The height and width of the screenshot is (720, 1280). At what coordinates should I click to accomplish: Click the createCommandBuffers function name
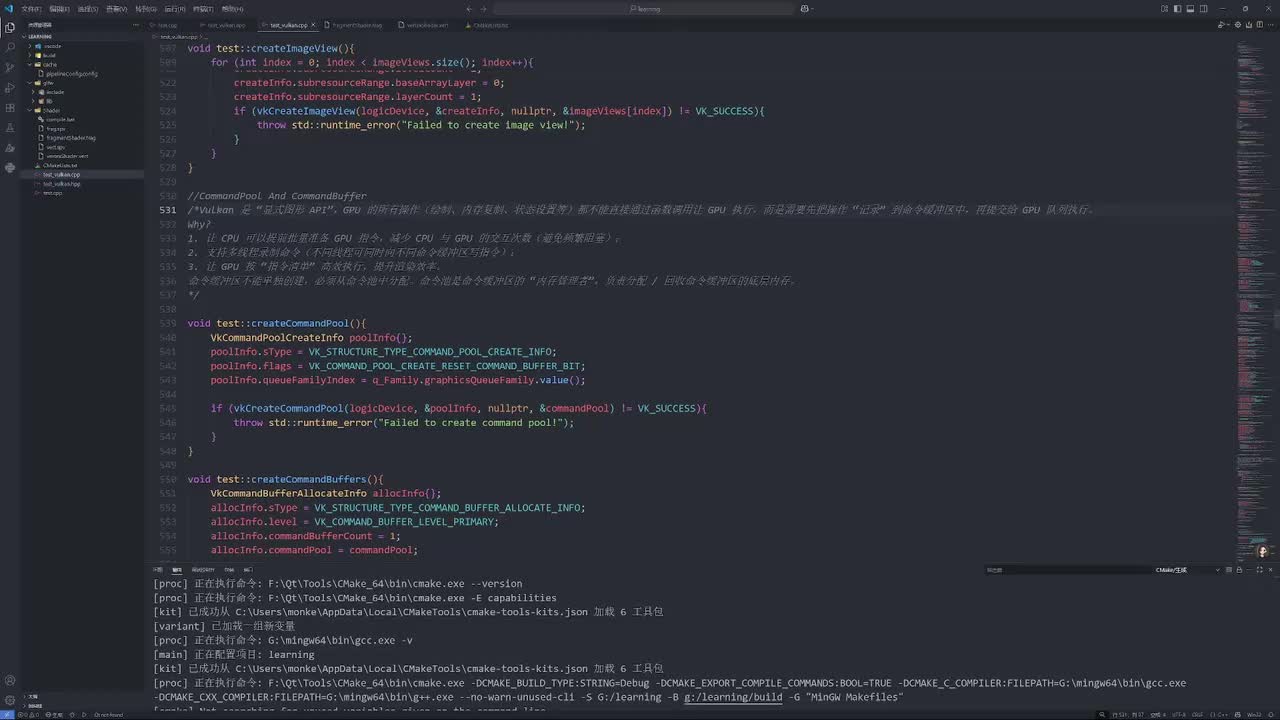click(309, 480)
